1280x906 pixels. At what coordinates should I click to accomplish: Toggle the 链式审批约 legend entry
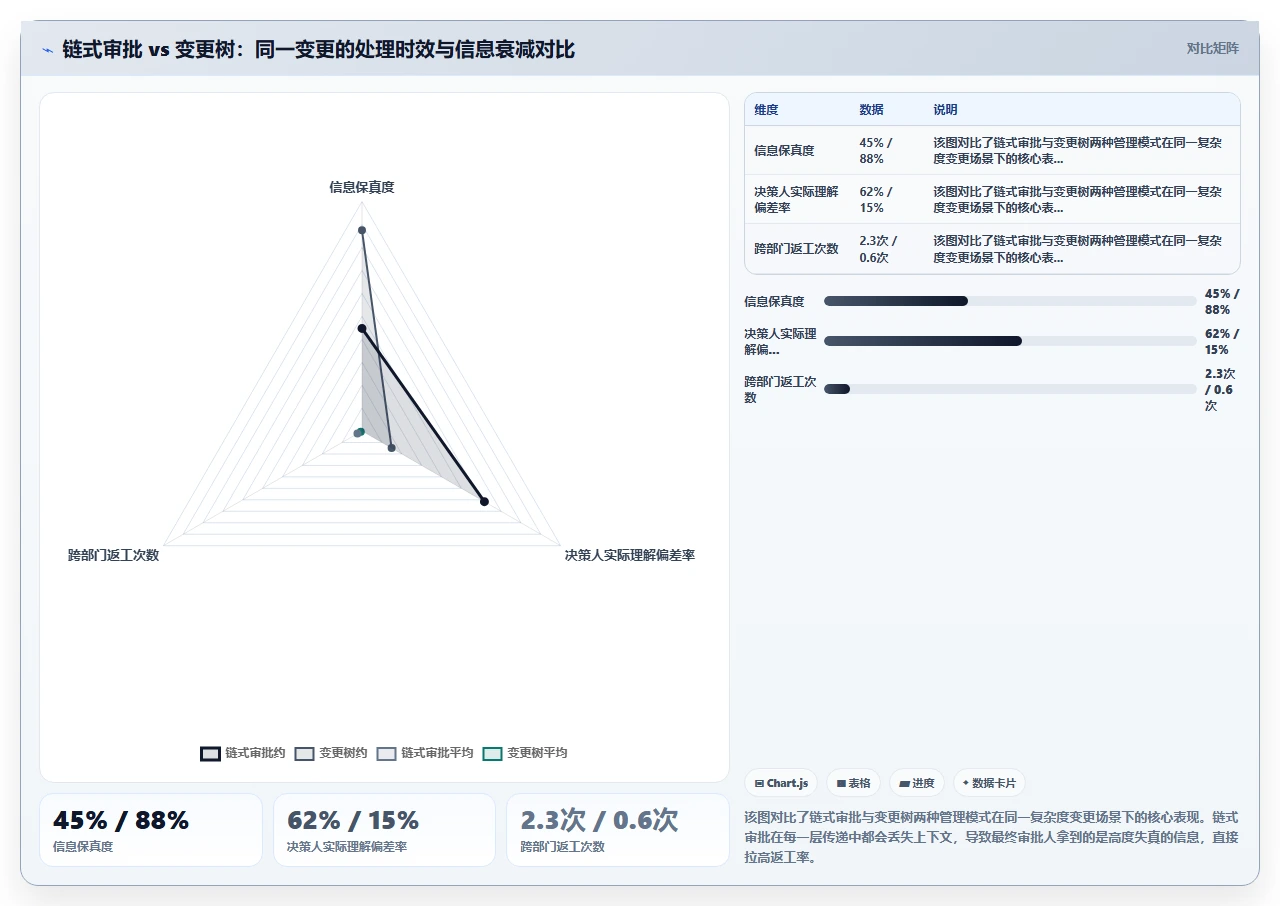pos(243,753)
